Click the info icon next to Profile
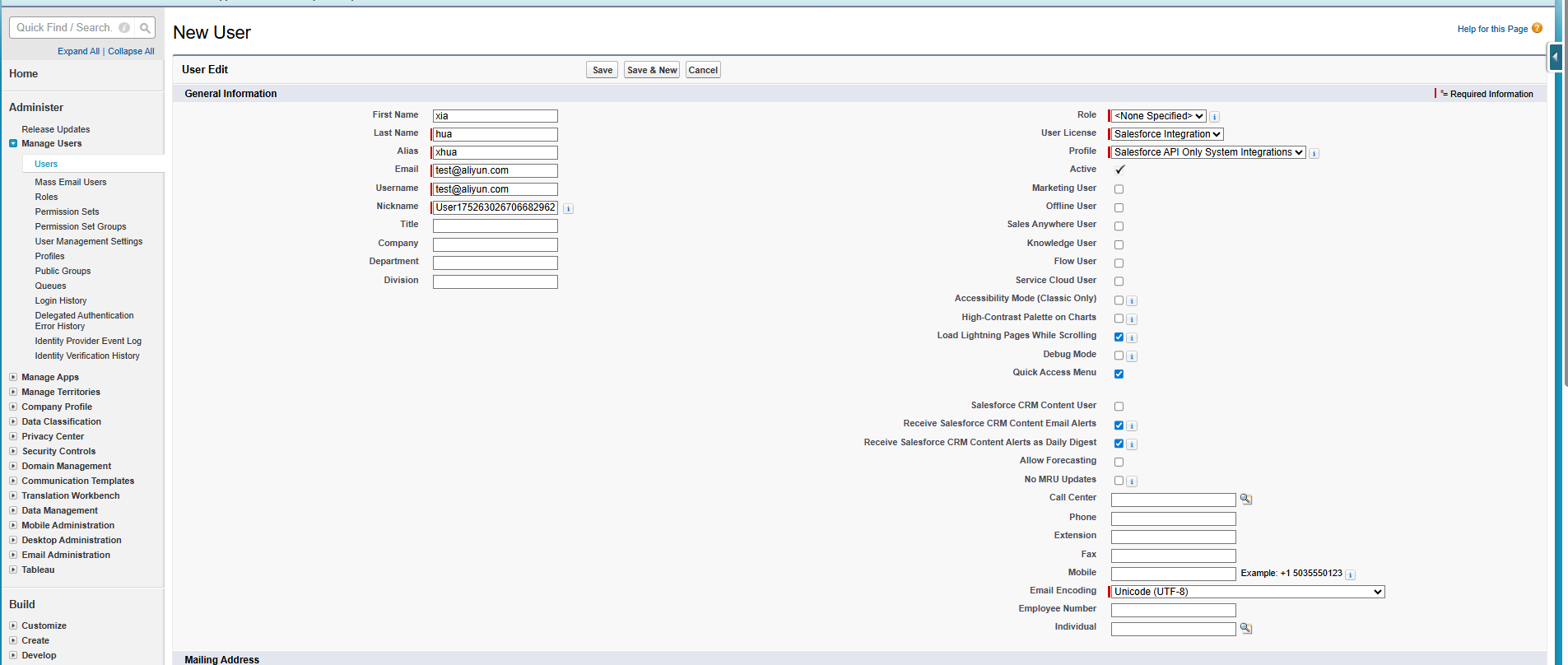 coord(1314,153)
